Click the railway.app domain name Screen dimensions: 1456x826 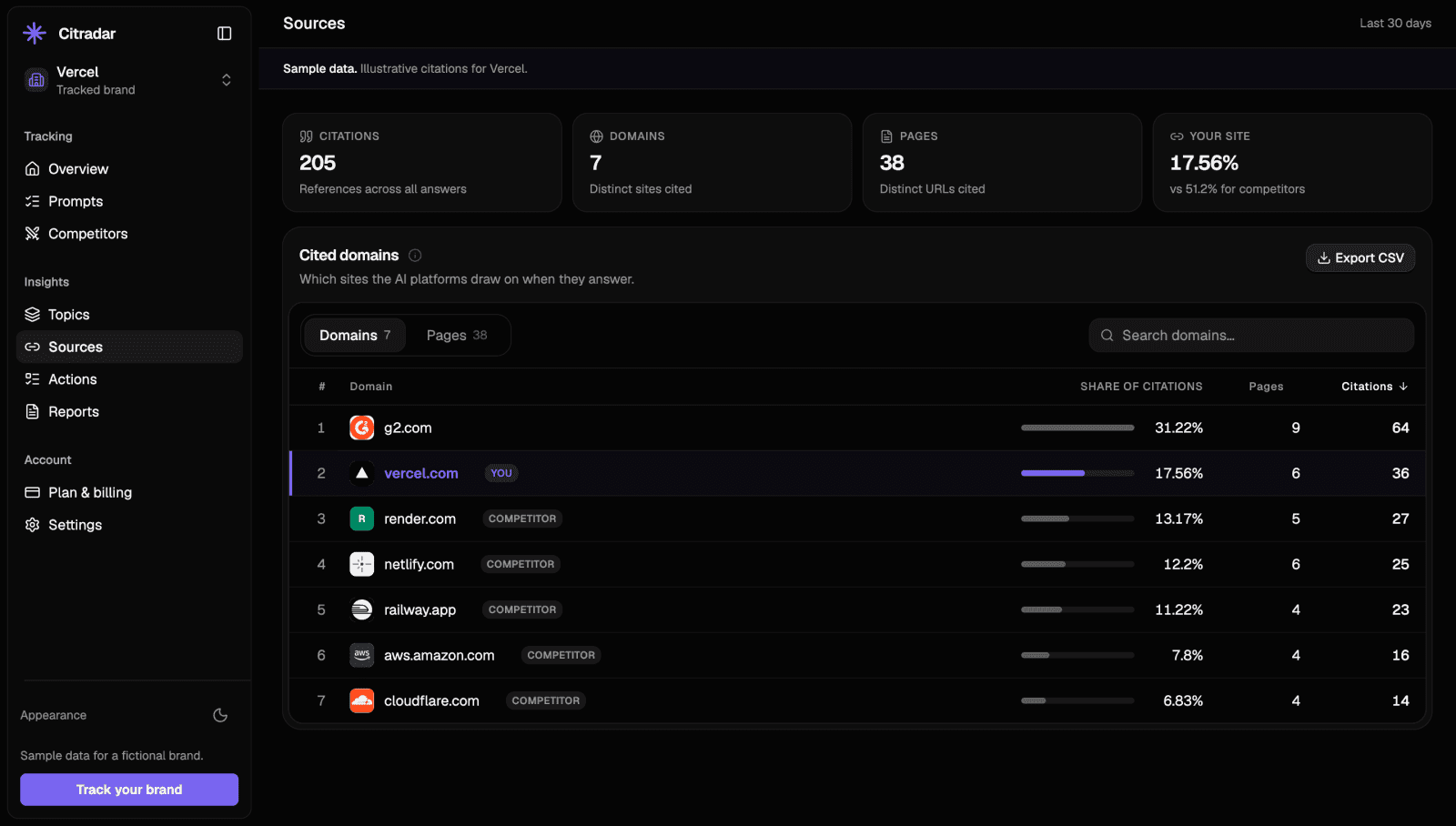coord(420,609)
